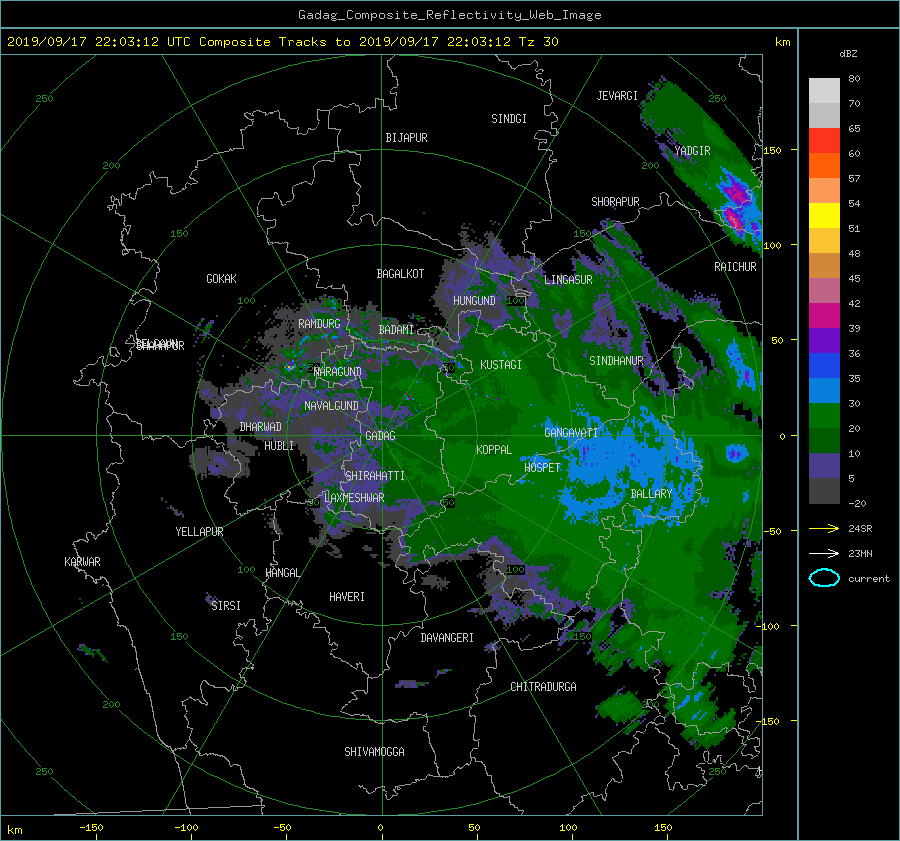The image size is (900, 841).
Task: Click the SINDHANUR city label
Action: (616, 361)
